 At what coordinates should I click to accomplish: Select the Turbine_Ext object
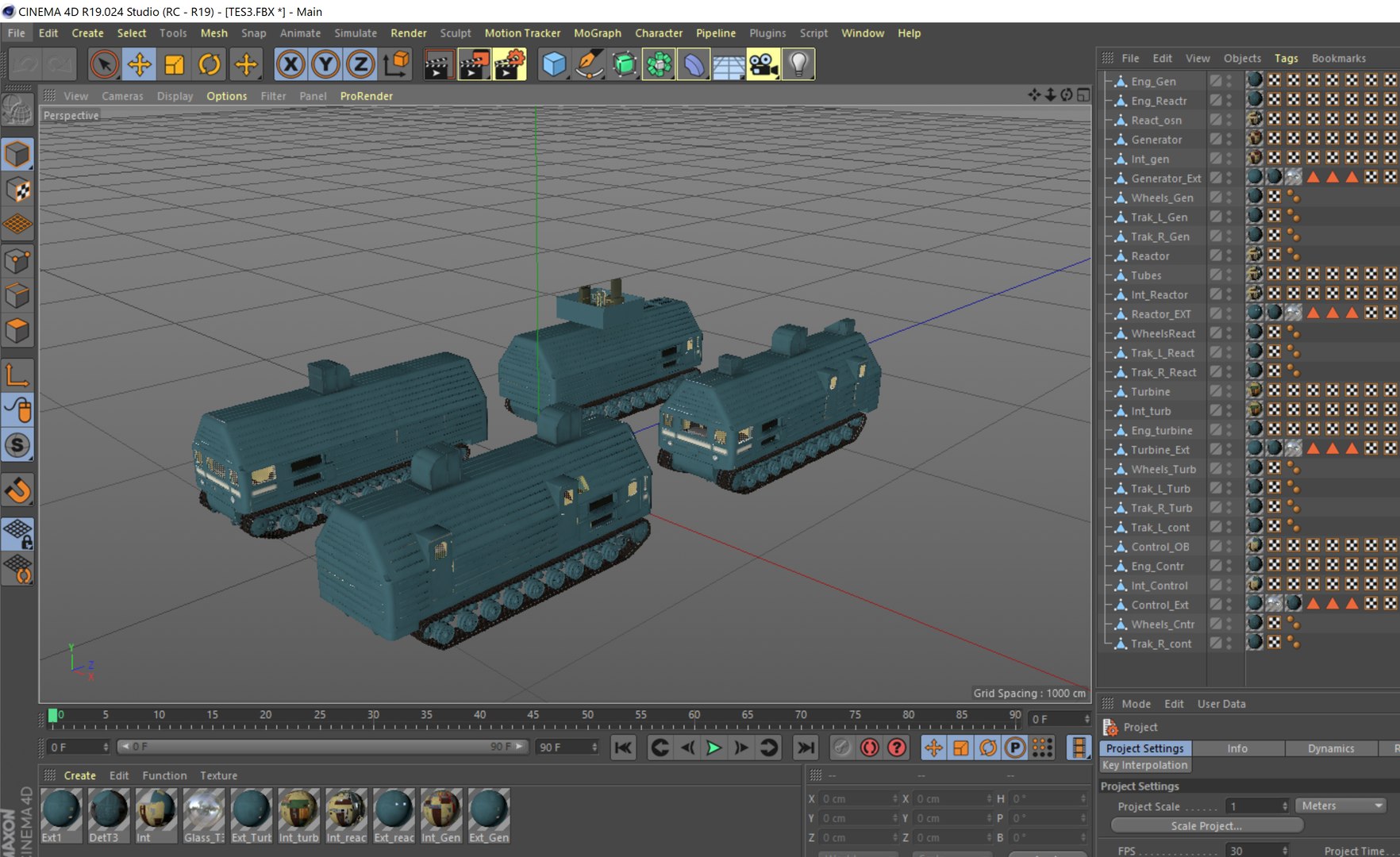[1160, 450]
